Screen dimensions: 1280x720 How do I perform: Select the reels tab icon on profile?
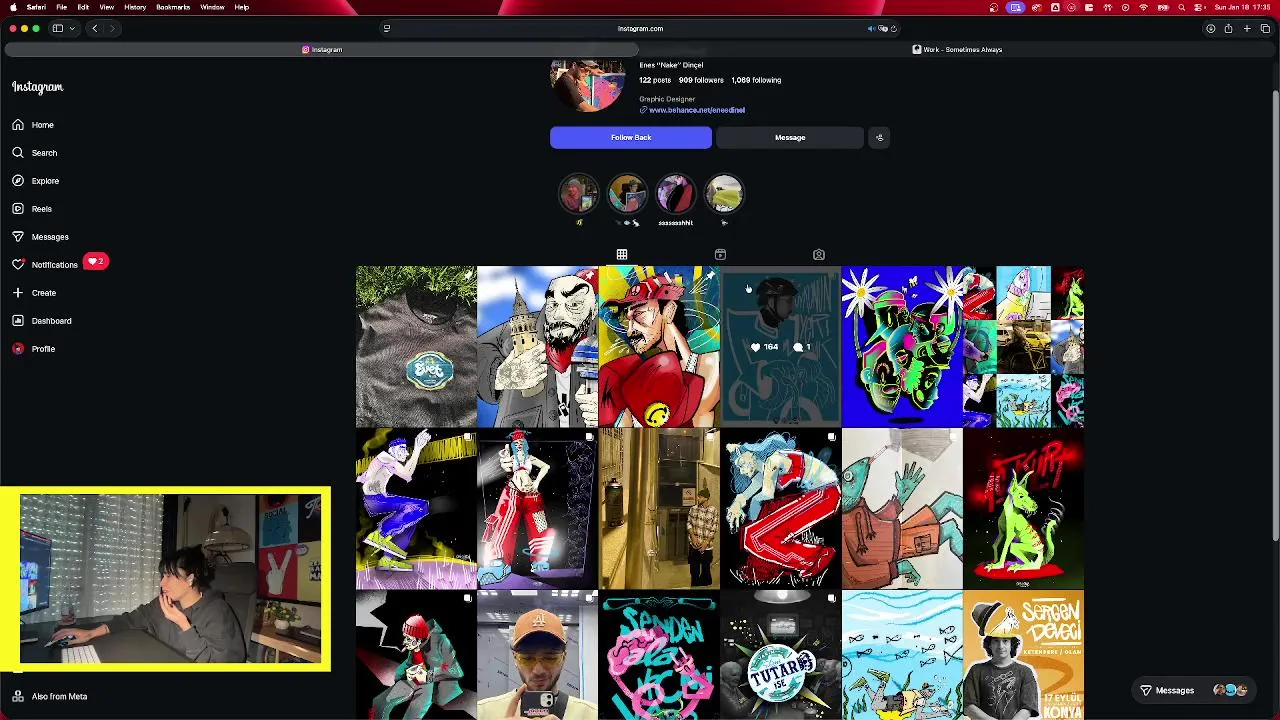pos(720,255)
